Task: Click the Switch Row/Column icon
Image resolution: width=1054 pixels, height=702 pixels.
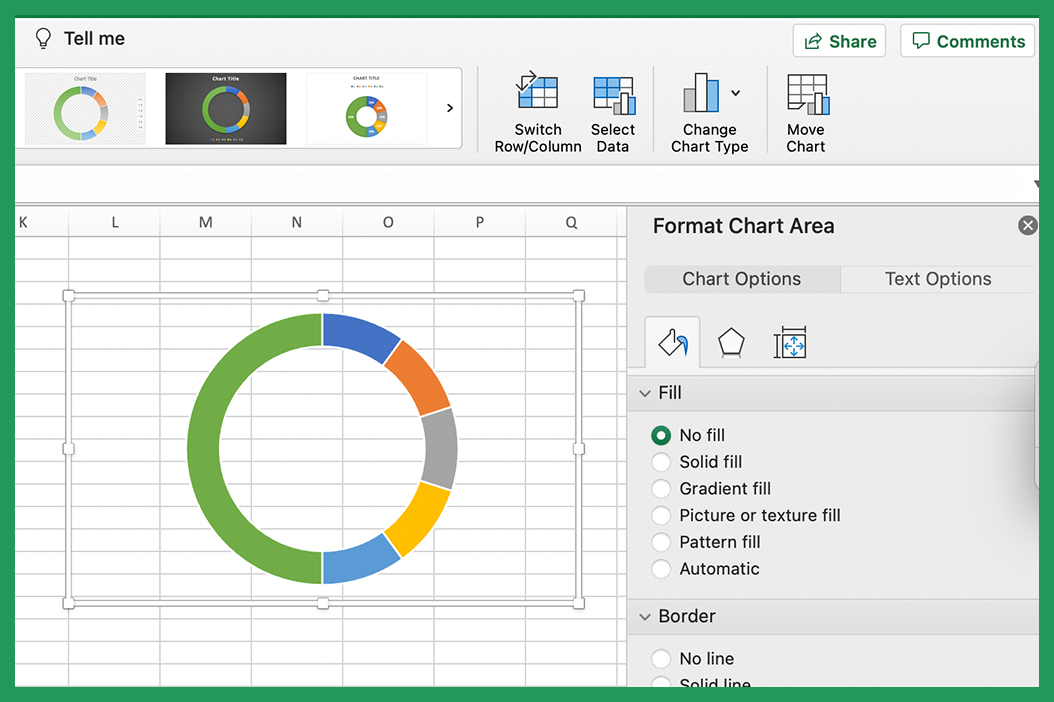Action: pos(537,92)
